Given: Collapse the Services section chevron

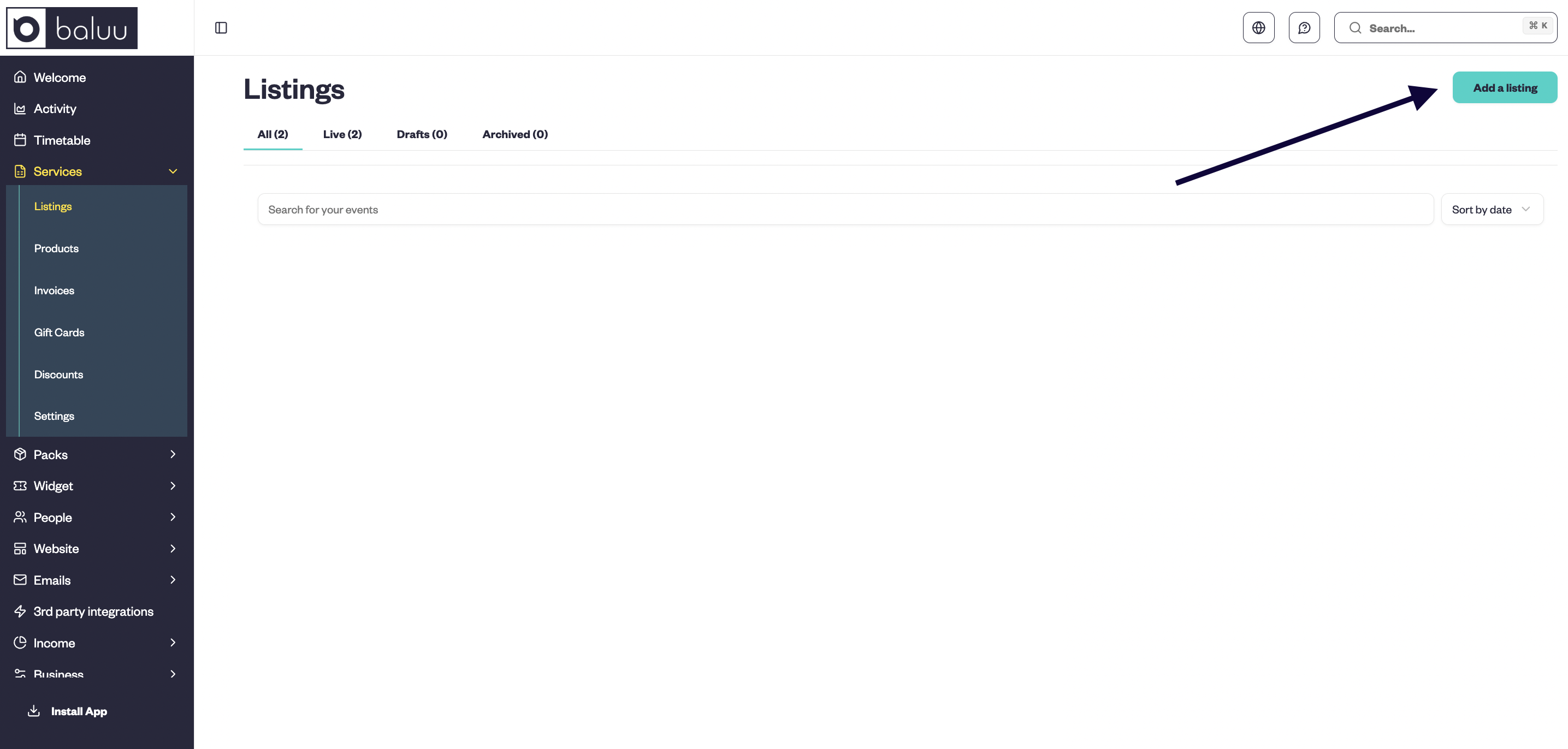Looking at the screenshot, I should click(173, 171).
